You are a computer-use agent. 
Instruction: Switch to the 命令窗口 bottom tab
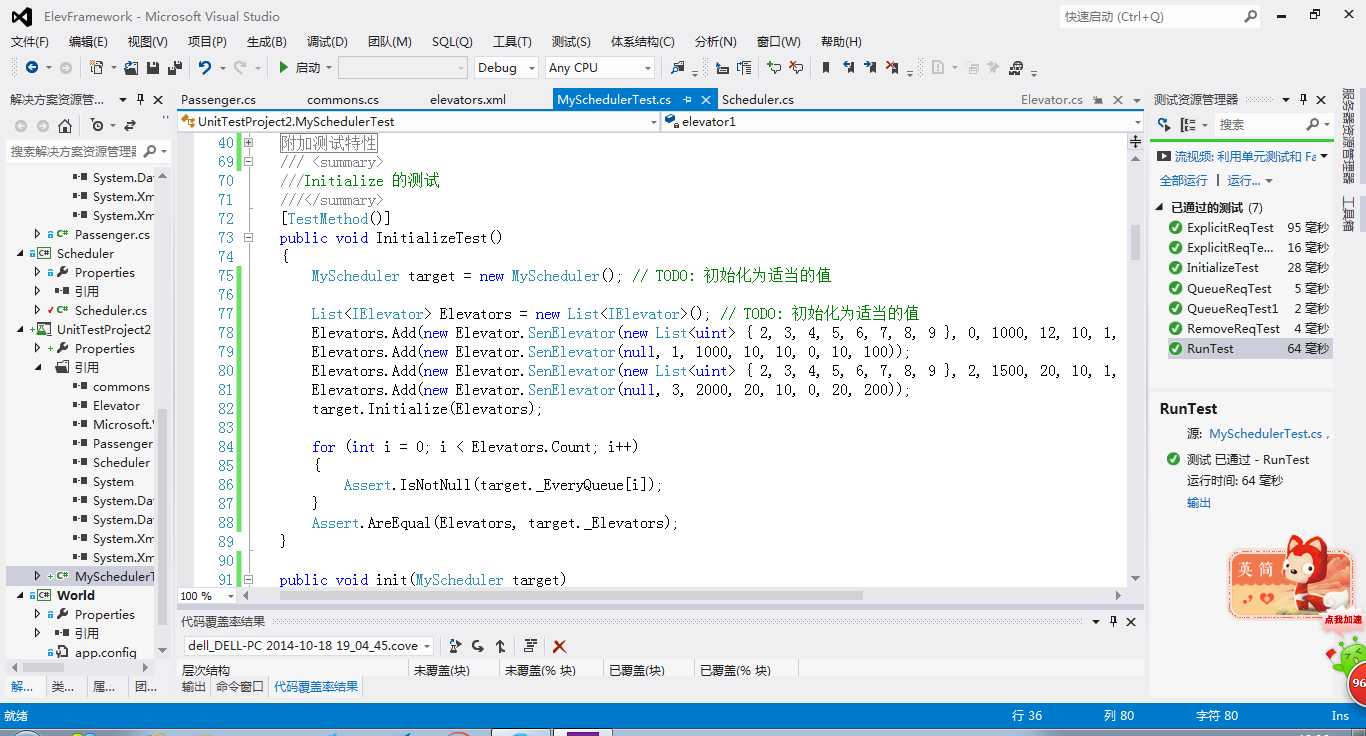(239, 686)
